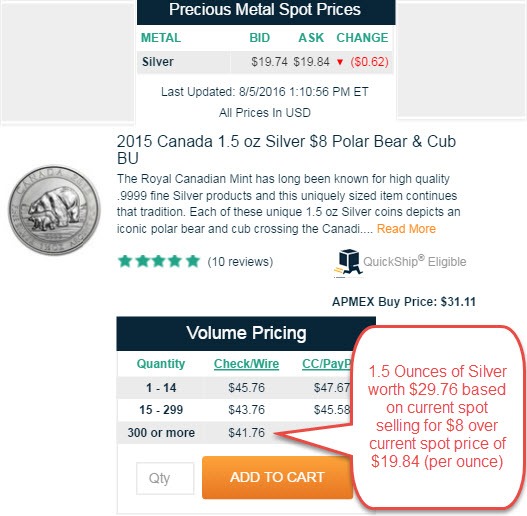
Task: Select the 1 - 14 quantity pricing row
Action: [234, 388]
